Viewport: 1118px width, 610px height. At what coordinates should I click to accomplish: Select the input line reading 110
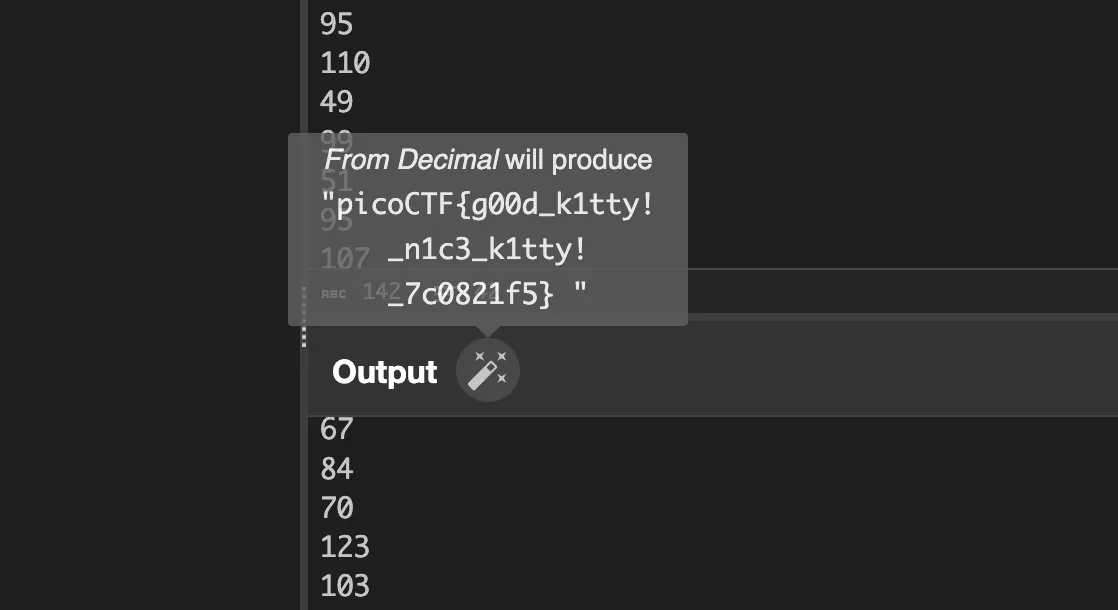pos(345,63)
